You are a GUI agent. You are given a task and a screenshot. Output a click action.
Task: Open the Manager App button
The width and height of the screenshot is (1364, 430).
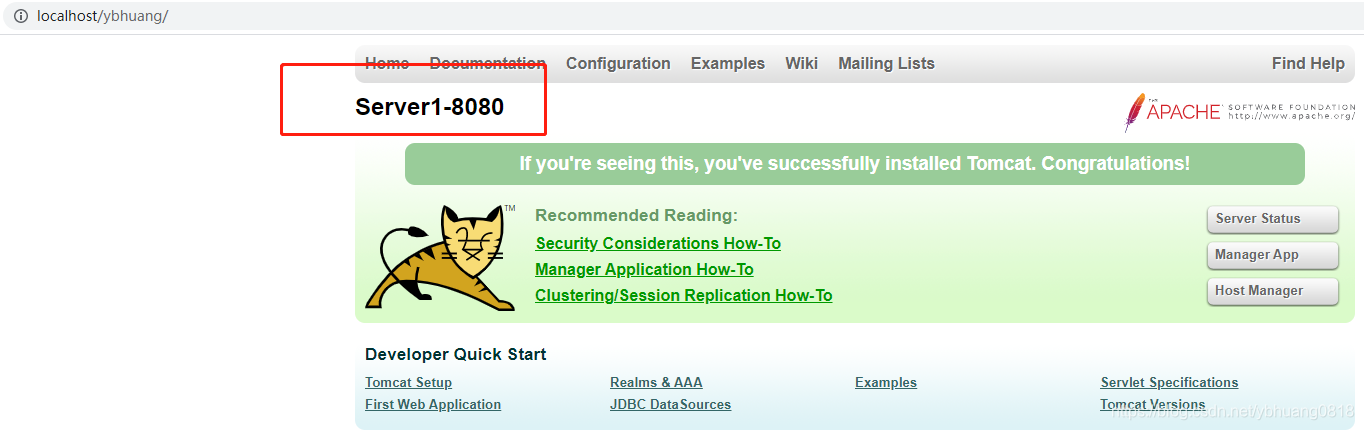[1272, 255]
